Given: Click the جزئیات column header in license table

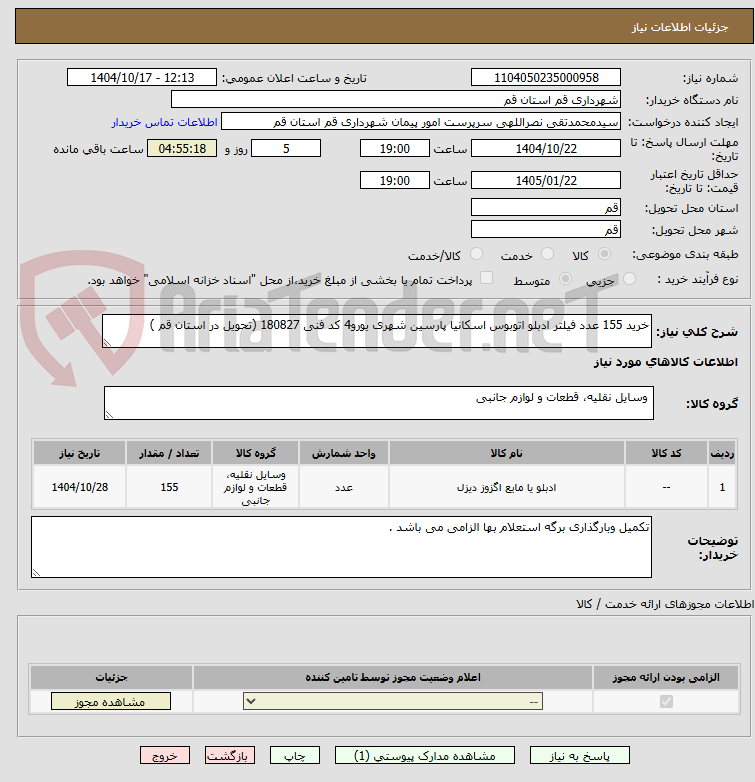Looking at the screenshot, I should (x=112, y=677).
